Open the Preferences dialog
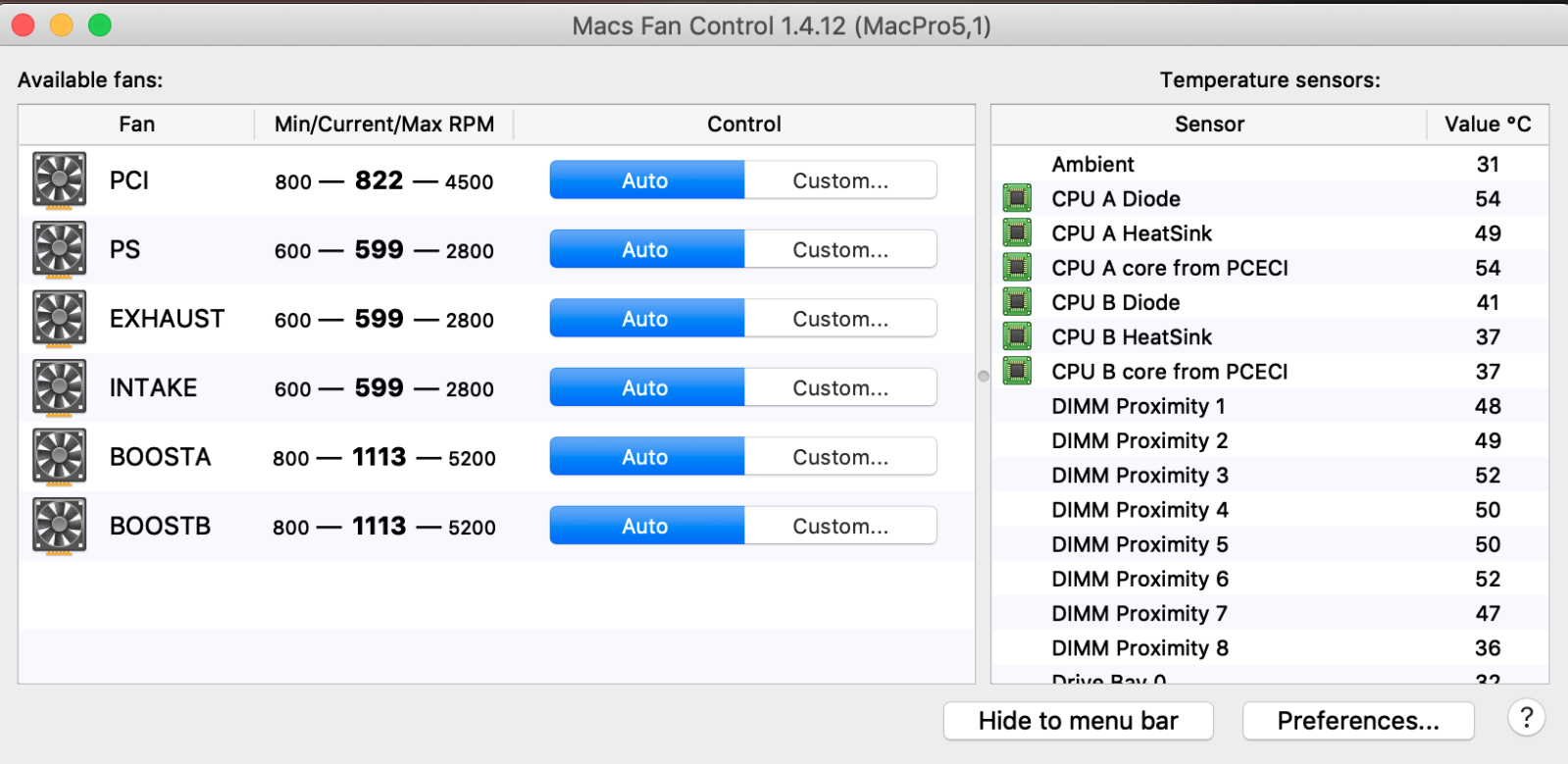 pyautogui.click(x=1357, y=721)
